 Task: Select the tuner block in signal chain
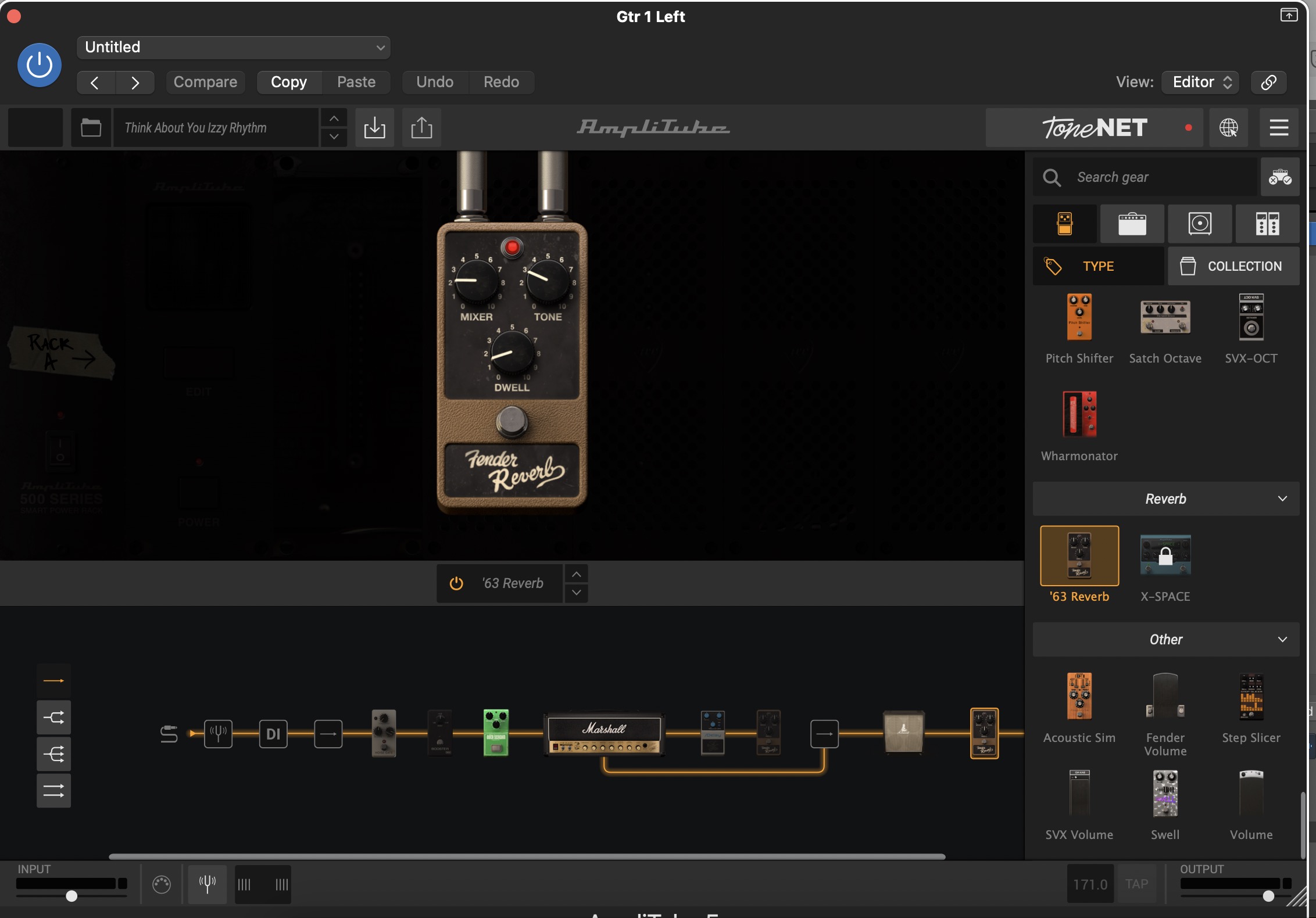(219, 734)
